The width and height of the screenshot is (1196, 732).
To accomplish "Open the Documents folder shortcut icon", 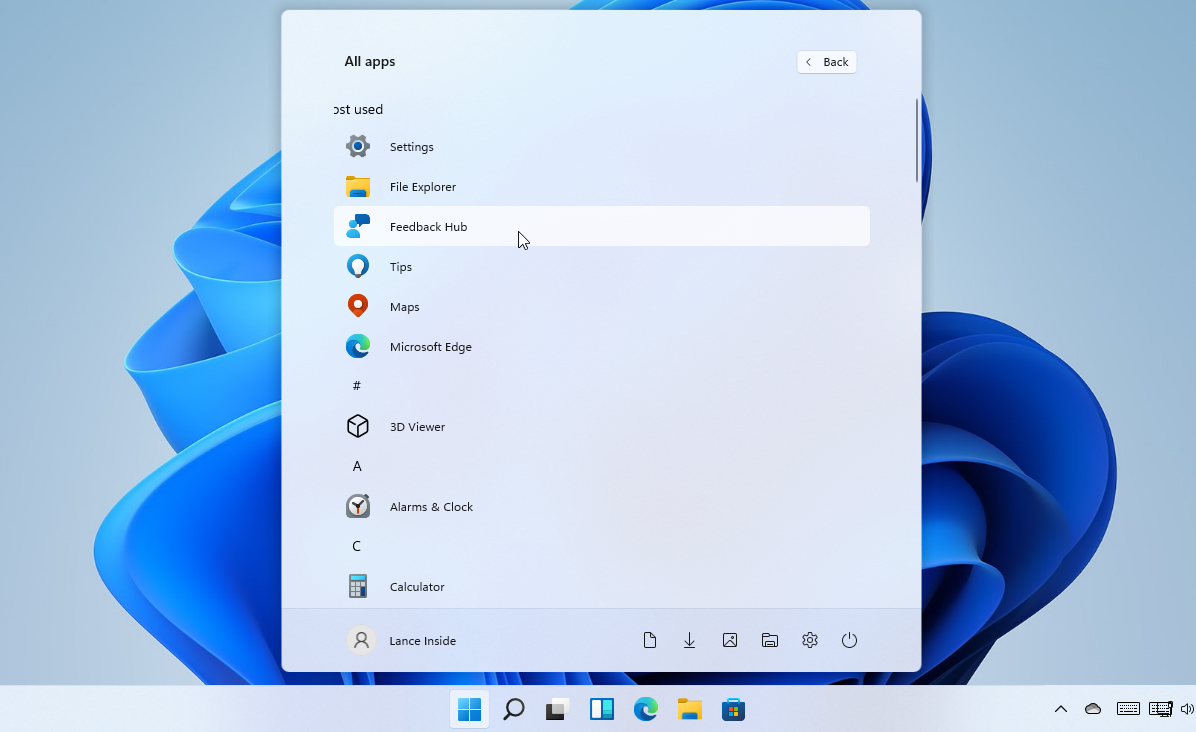I will coord(650,640).
